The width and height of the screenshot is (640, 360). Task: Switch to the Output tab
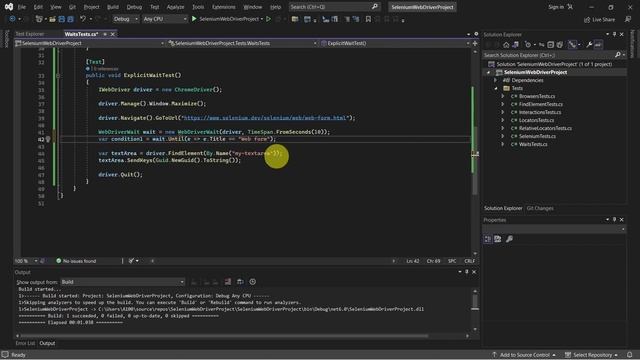[47, 343]
